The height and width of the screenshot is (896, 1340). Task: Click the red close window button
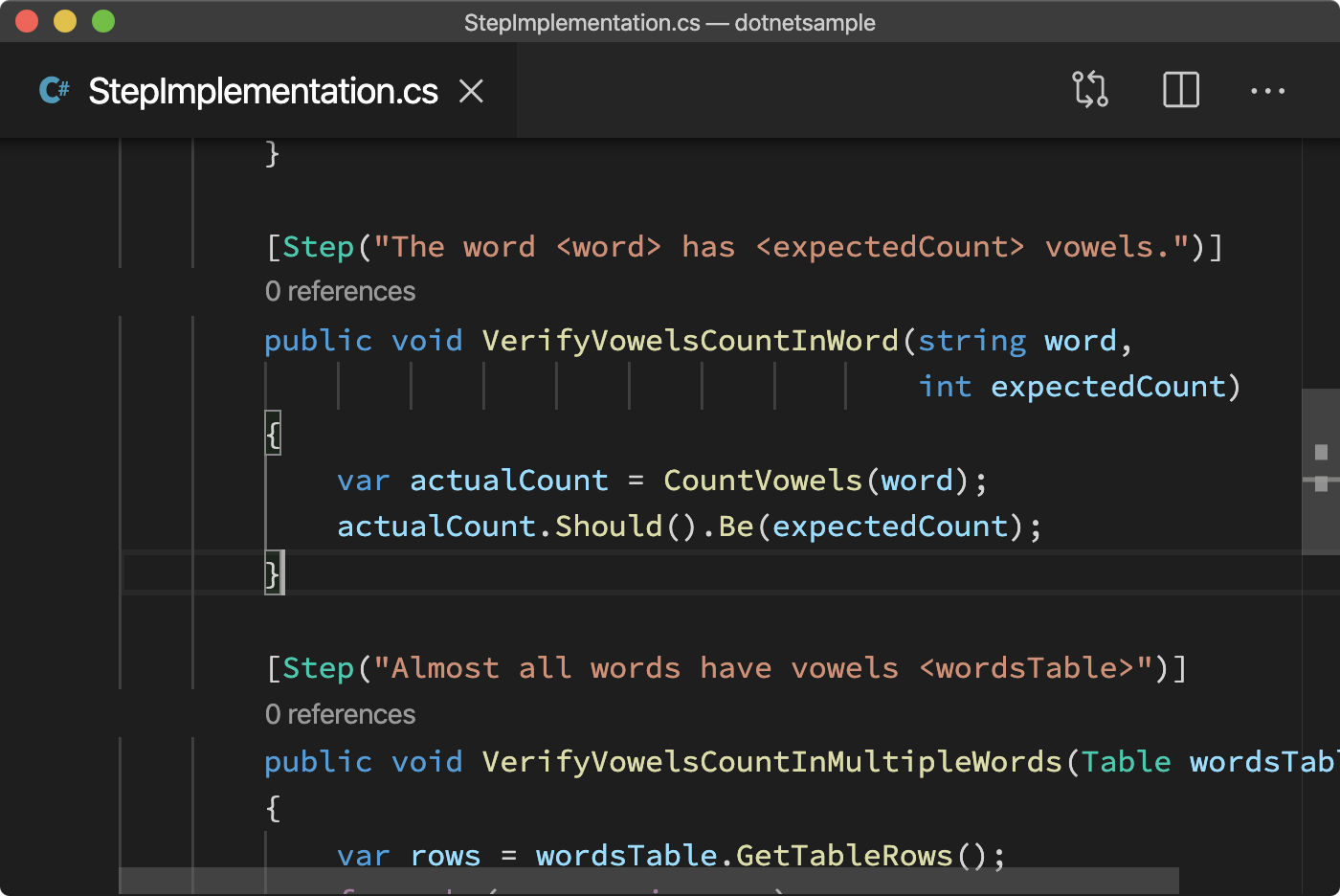coord(27,21)
